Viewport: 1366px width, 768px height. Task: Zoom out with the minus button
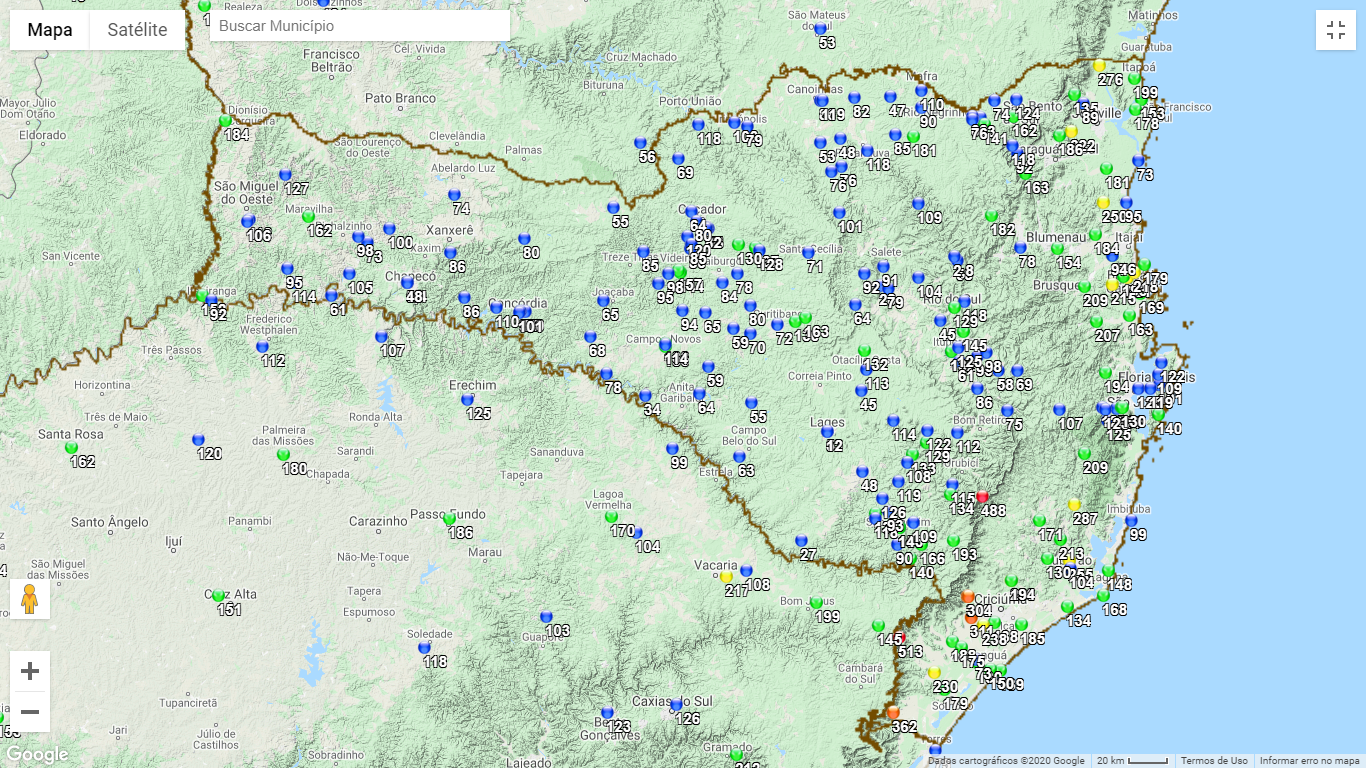(x=30, y=712)
